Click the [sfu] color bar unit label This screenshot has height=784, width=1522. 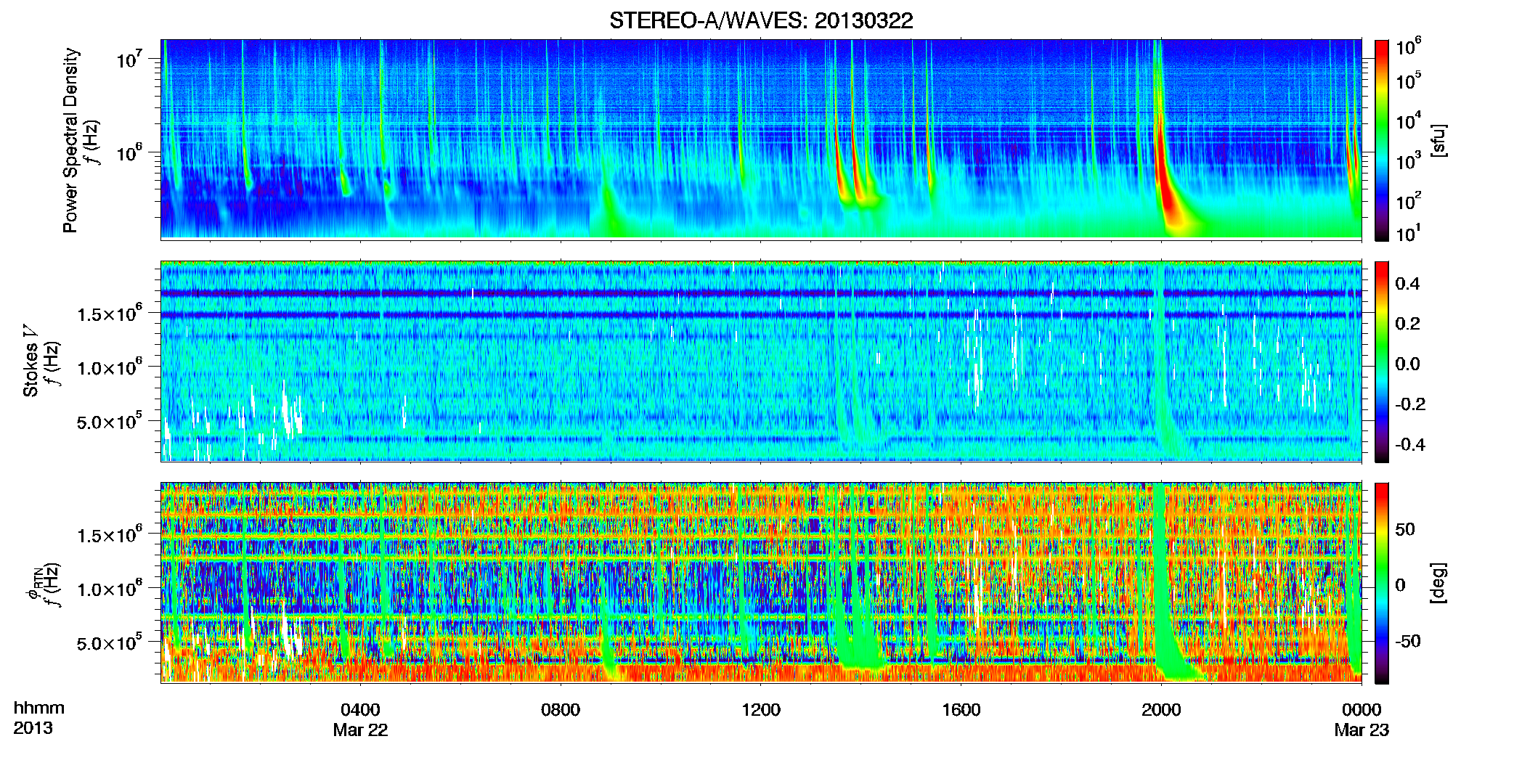coord(1438,140)
